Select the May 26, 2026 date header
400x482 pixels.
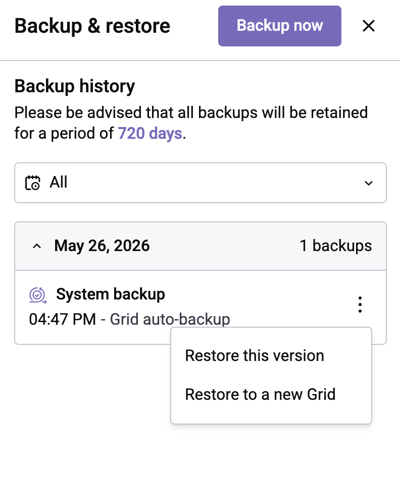102,246
